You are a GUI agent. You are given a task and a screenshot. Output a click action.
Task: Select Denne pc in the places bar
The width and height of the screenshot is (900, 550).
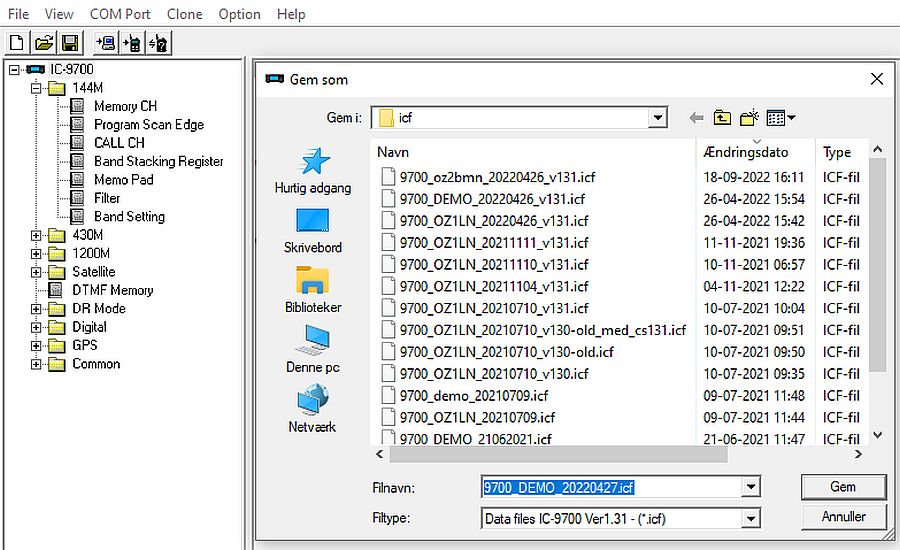click(313, 350)
